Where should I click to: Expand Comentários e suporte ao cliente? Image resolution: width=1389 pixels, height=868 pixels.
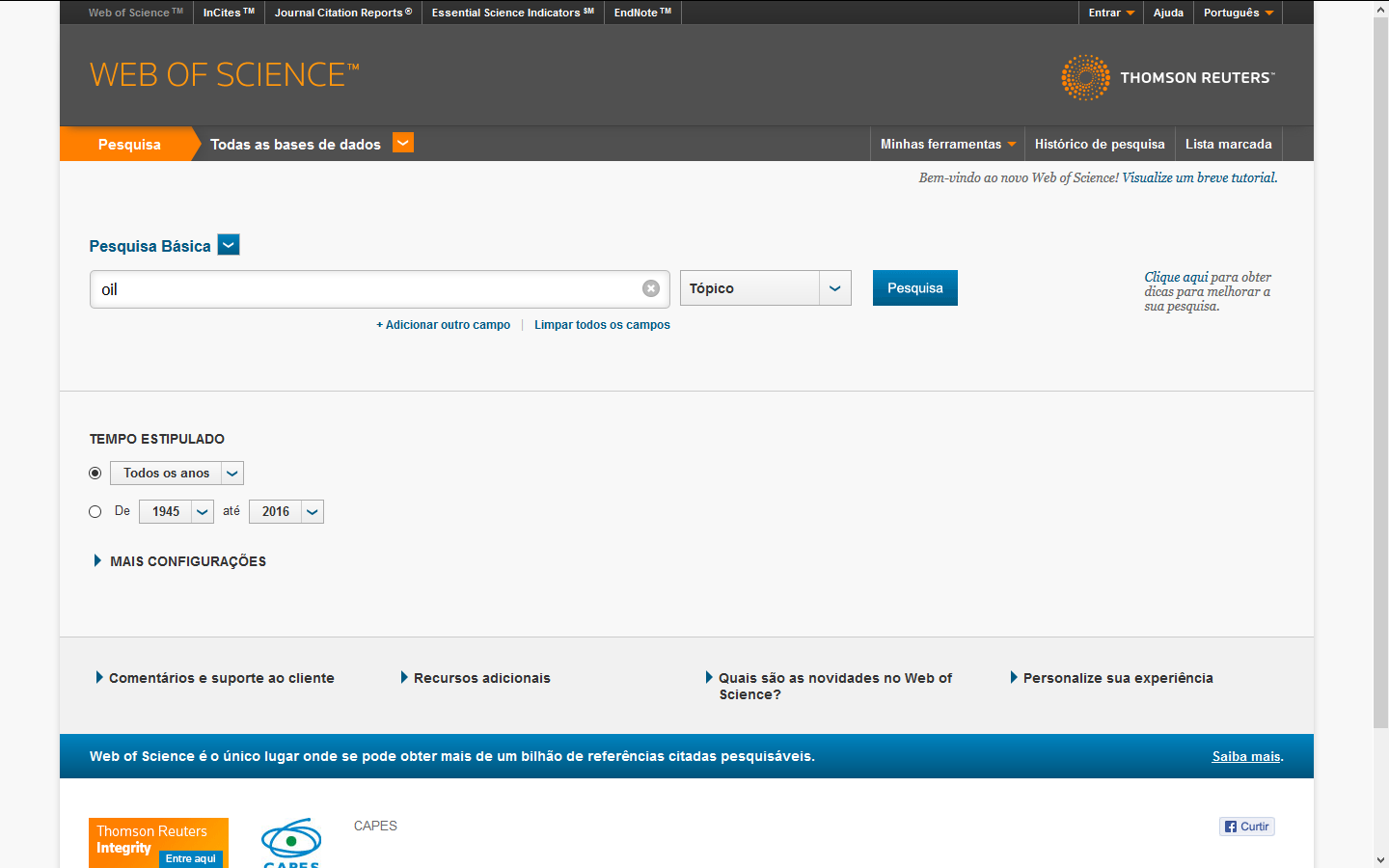pyautogui.click(x=215, y=678)
